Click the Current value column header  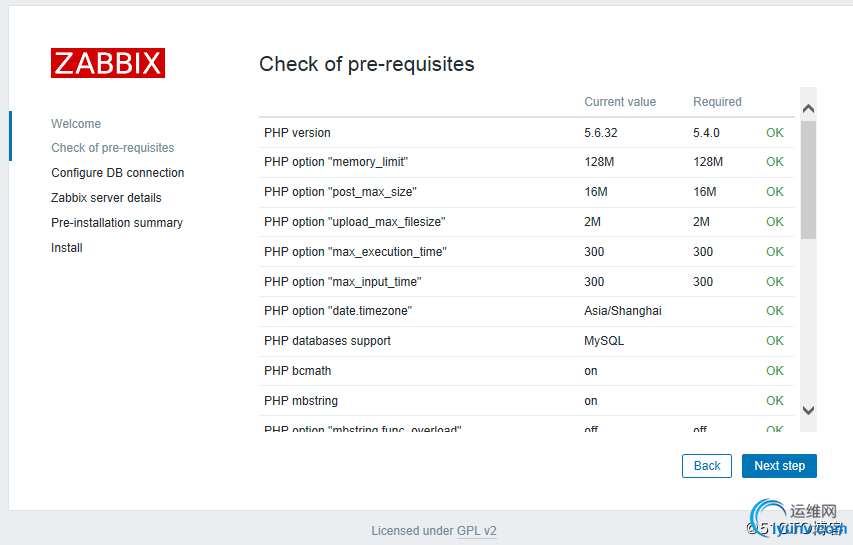(620, 102)
